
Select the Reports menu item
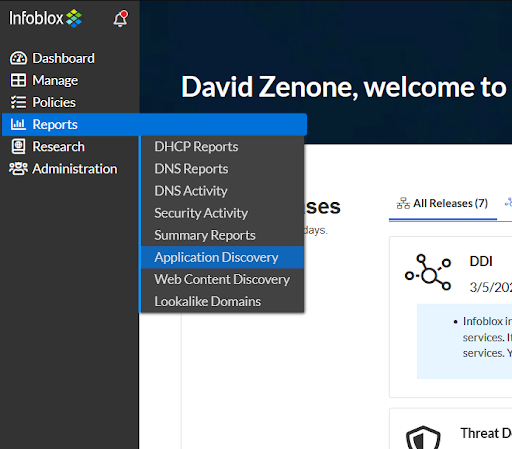click(x=154, y=124)
